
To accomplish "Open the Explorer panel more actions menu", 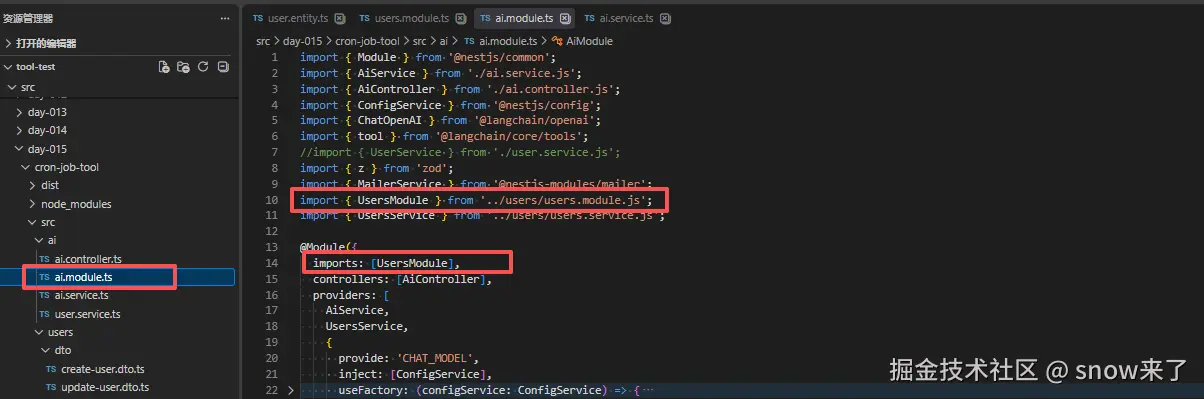I will [x=224, y=18].
